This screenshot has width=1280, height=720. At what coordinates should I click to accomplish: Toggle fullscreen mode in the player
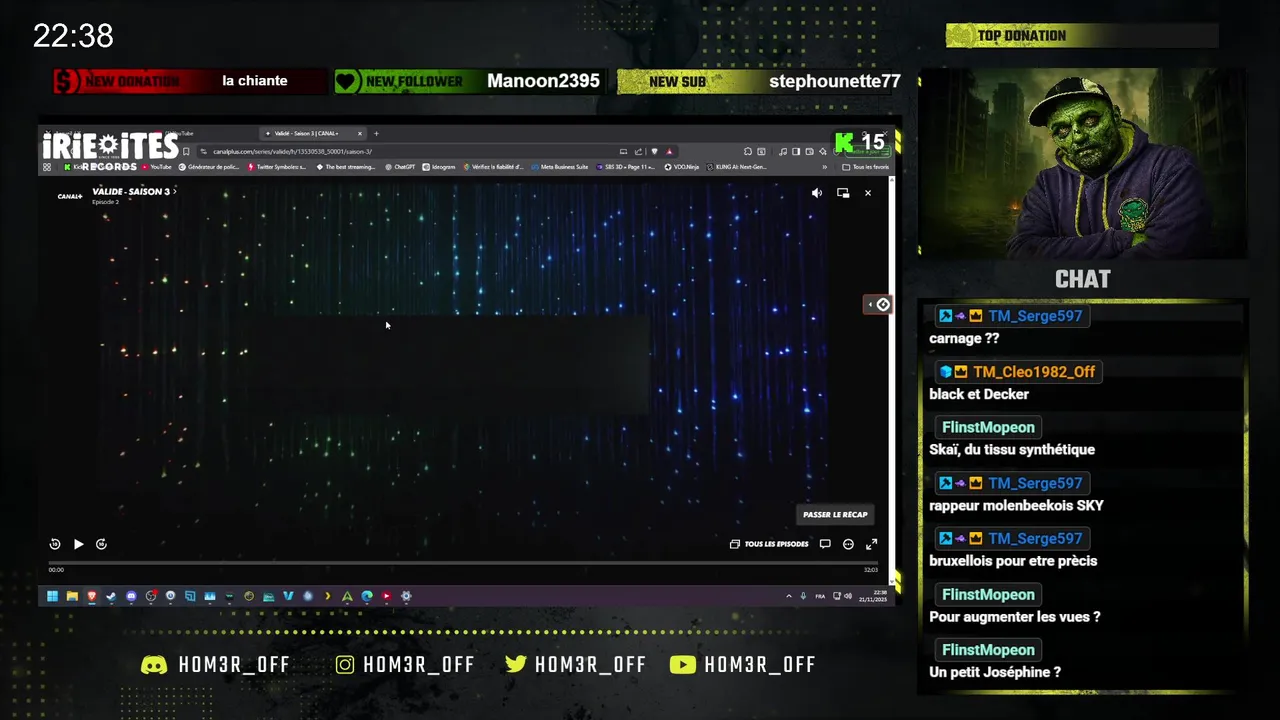(871, 544)
